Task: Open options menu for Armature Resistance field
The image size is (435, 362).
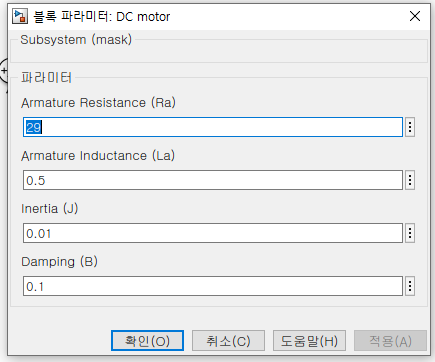Action: coord(410,127)
